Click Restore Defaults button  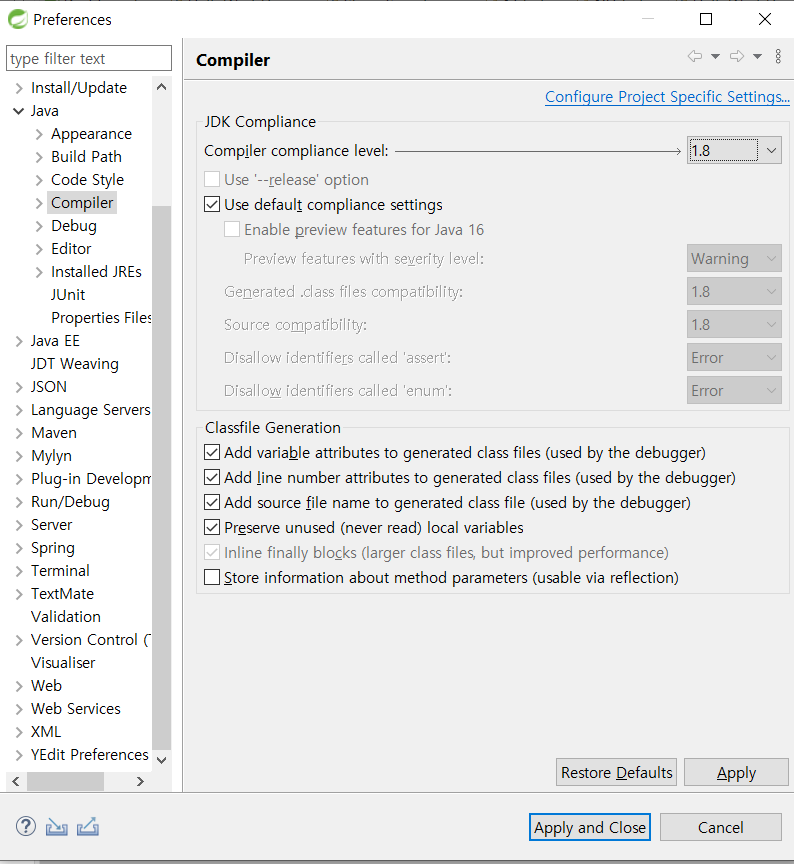[x=617, y=773]
